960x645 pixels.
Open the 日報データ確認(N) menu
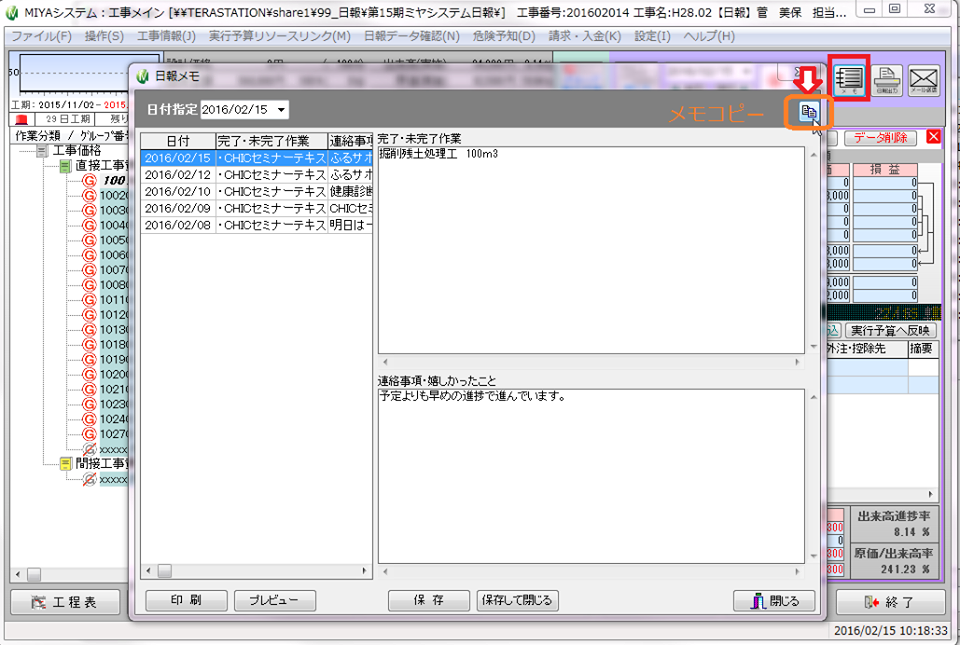pos(411,36)
